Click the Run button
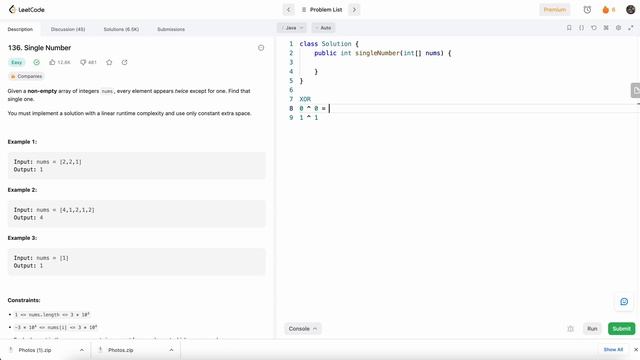 [x=592, y=329]
